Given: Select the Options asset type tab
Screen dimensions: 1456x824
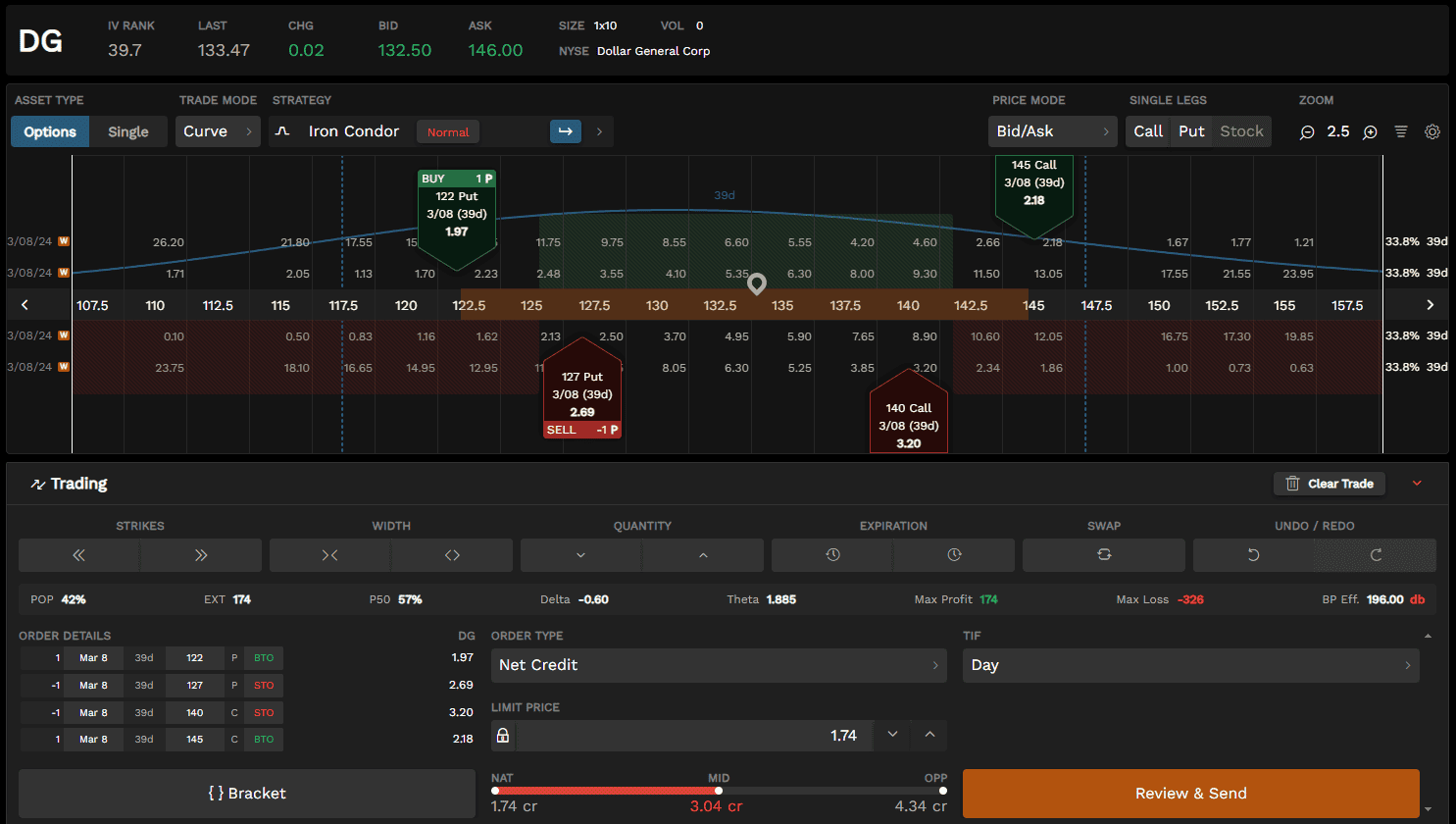Looking at the screenshot, I should pos(50,132).
